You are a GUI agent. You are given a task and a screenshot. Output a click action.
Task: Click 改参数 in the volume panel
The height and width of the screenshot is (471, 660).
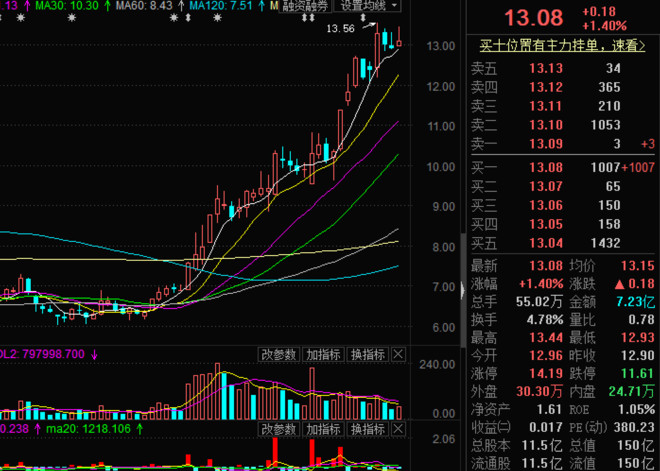tap(279, 355)
